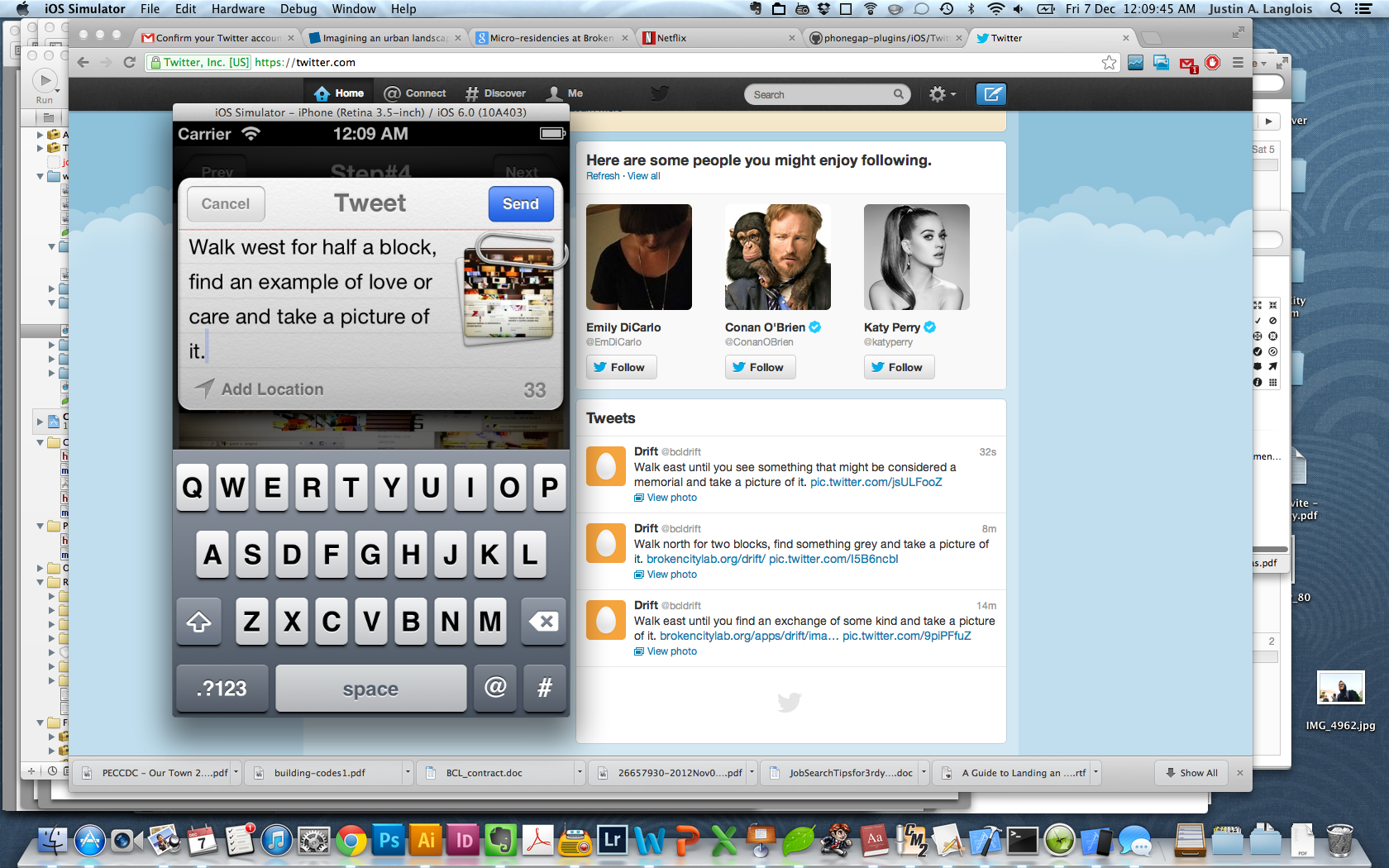Open the building-codes1.pdf download item

323,773
